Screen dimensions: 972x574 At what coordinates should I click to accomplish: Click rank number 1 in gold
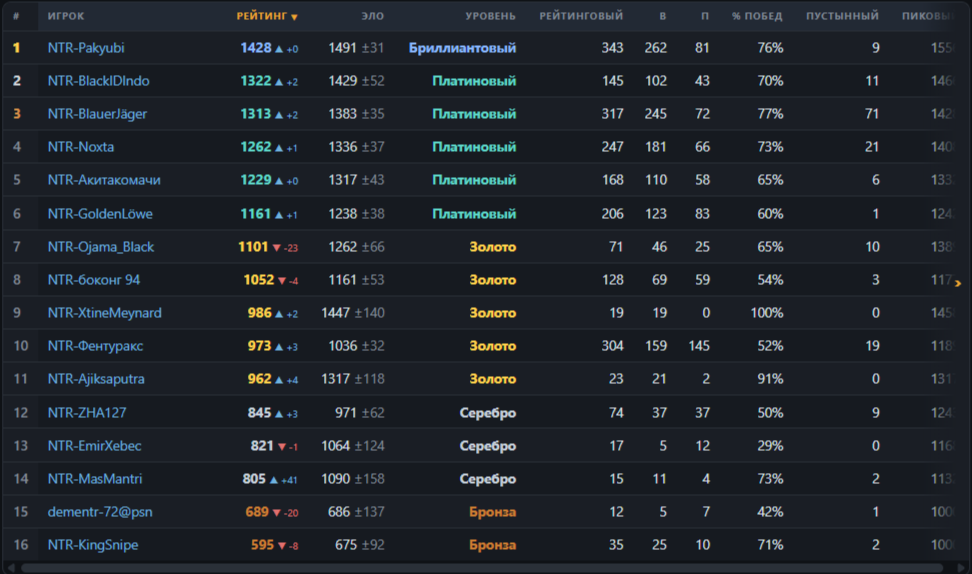point(17,48)
